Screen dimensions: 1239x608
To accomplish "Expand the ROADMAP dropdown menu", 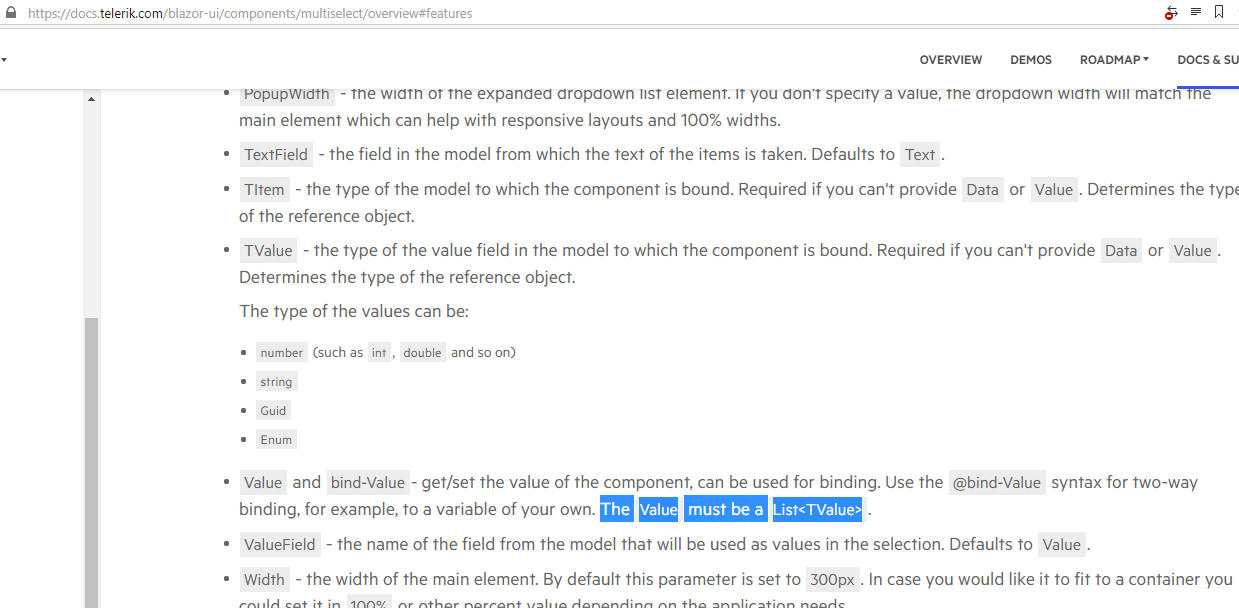I will pyautogui.click(x=1114, y=60).
